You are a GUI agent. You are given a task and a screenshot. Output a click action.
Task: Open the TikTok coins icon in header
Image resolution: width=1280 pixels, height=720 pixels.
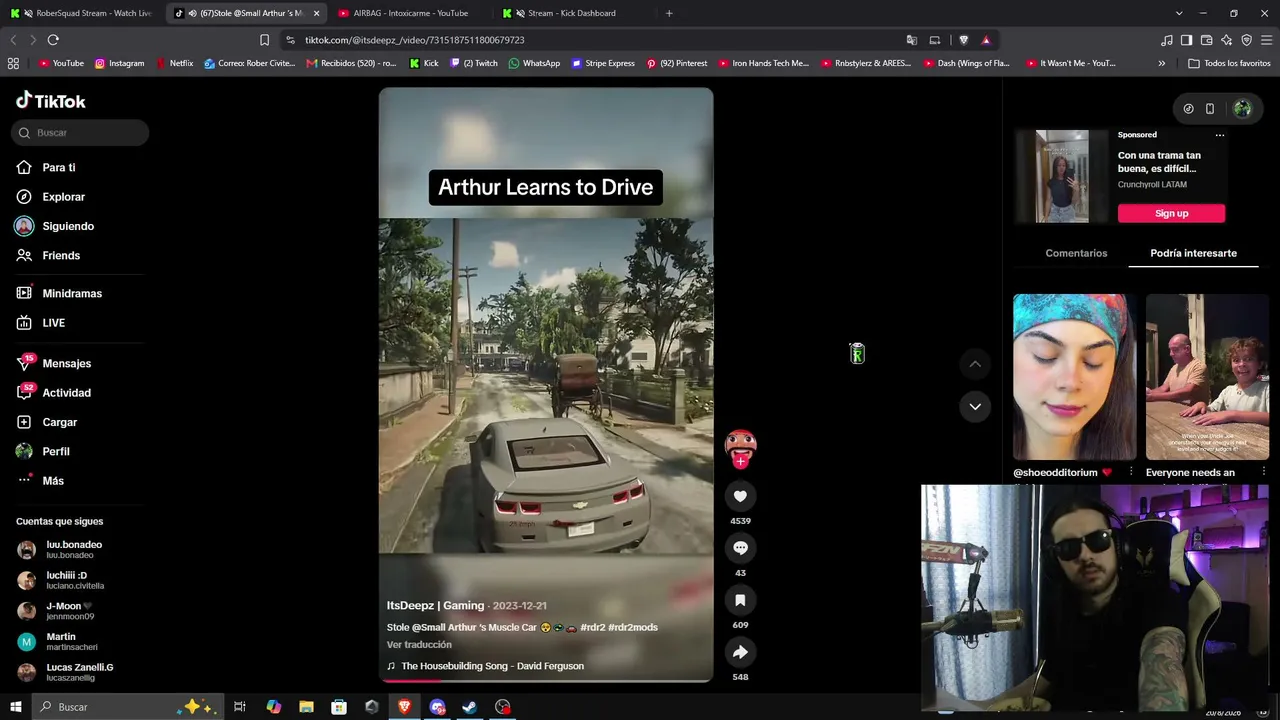click(1188, 109)
